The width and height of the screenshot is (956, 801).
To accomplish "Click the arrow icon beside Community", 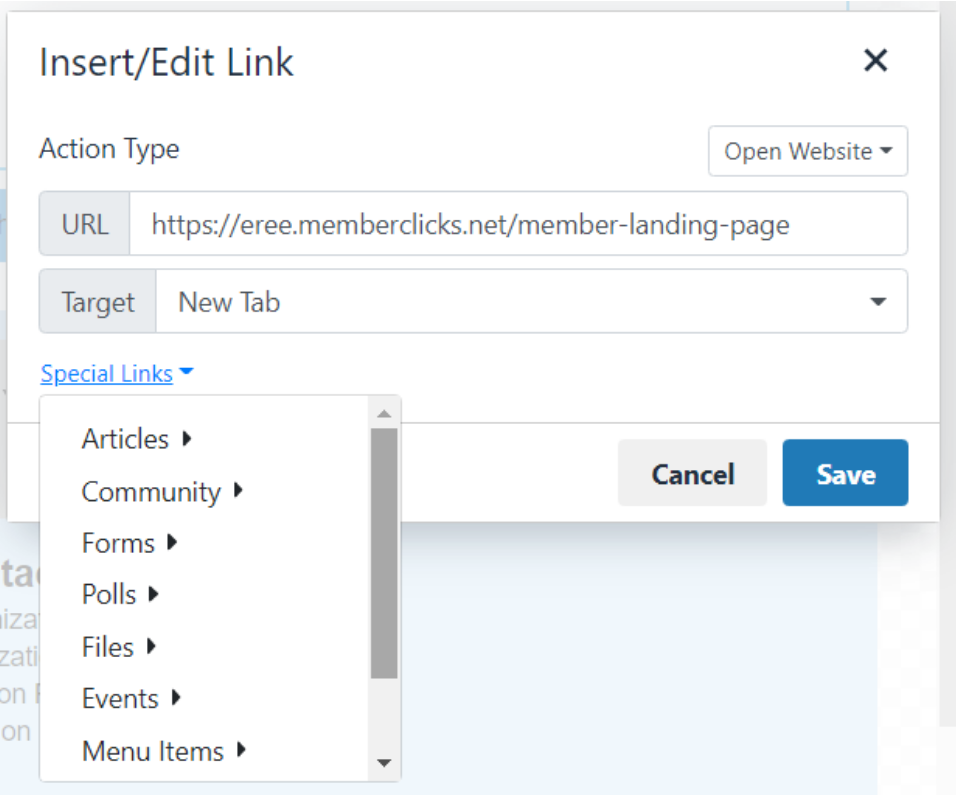I will pyautogui.click(x=238, y=490).
